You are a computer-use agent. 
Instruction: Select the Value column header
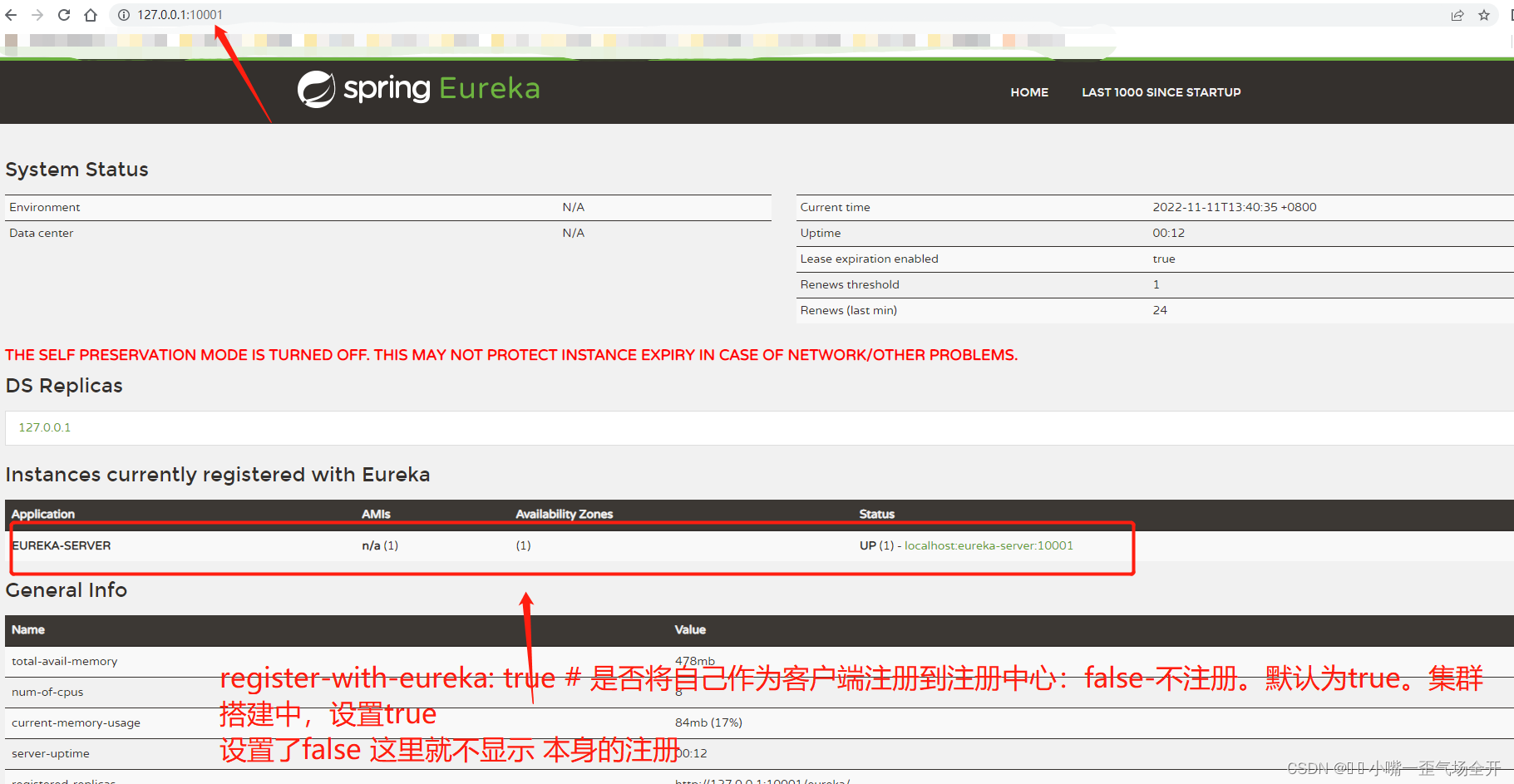(690, 629)
